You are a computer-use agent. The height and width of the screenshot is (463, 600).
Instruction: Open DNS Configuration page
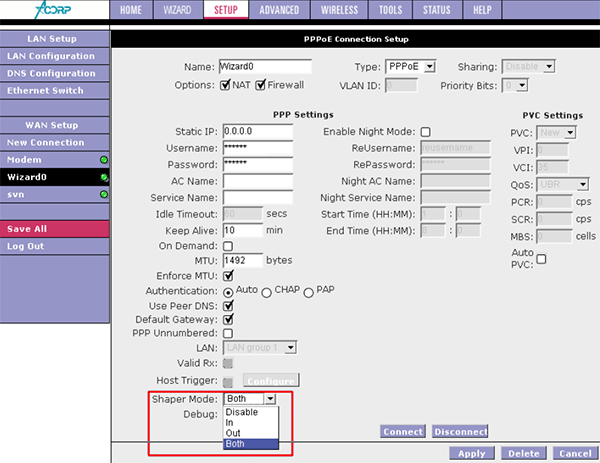tap(55, 73)
